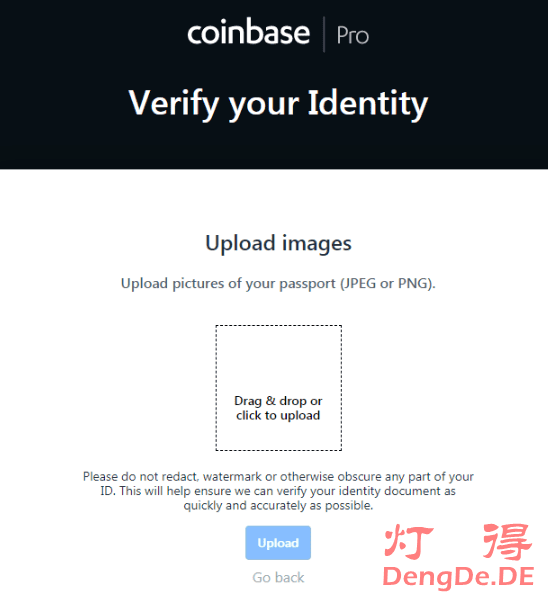548x595 pixels.
Task: Click the 'quickly and accurately as possible' line
Action: tap(278, 505)
